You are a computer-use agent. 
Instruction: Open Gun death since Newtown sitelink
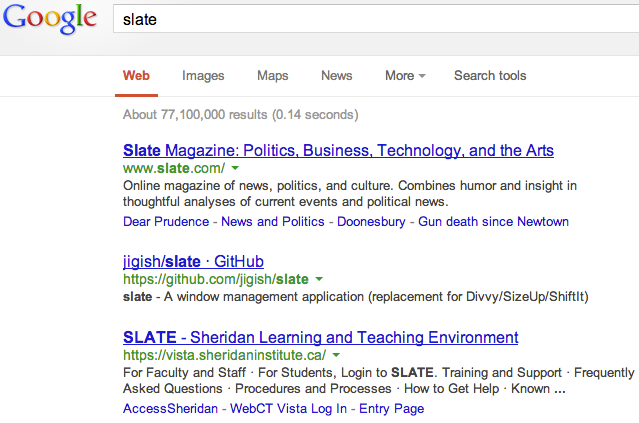point(493,222)
